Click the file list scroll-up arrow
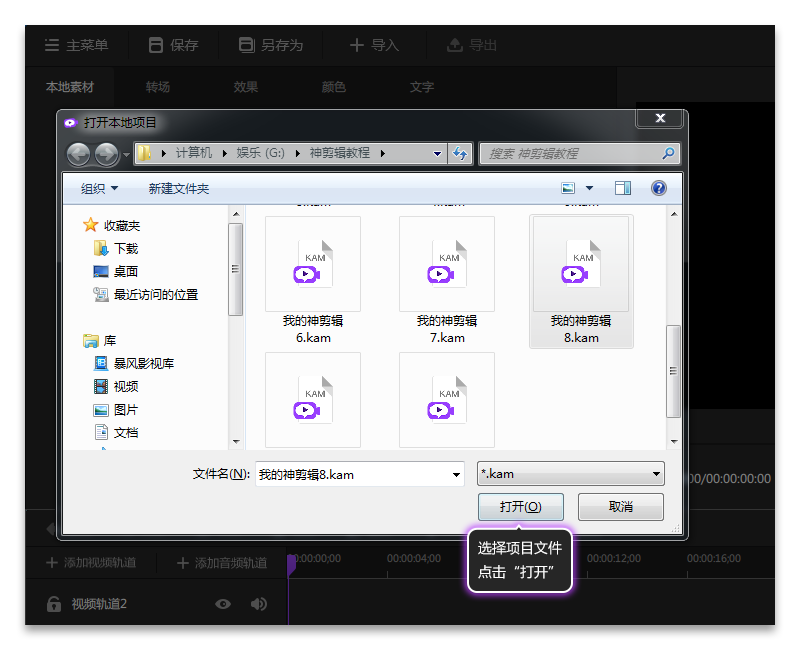This screenshot has width=800, height=650. tap(674, 214)
